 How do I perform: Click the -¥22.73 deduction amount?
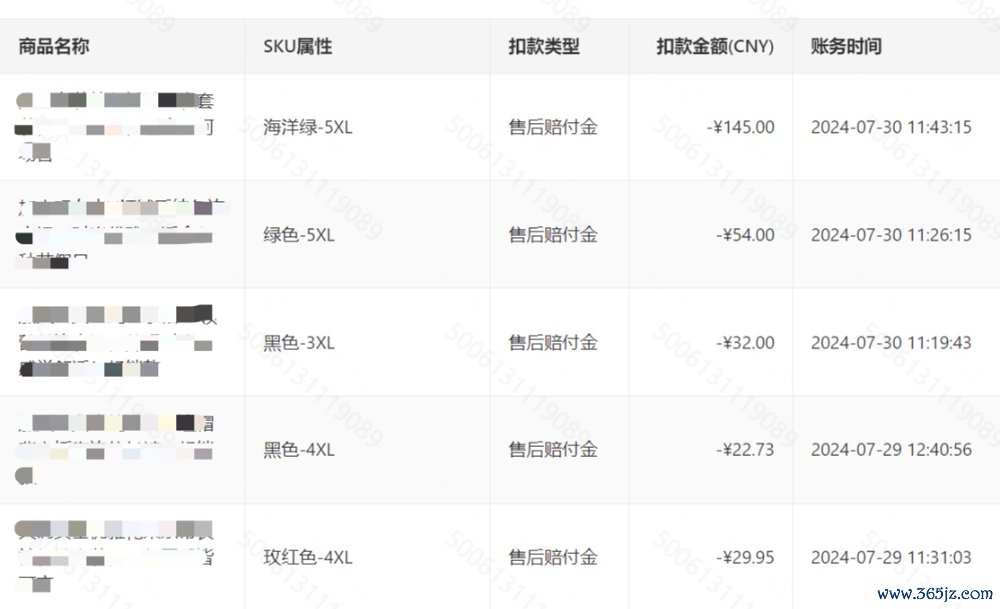(x=745, y=450)
